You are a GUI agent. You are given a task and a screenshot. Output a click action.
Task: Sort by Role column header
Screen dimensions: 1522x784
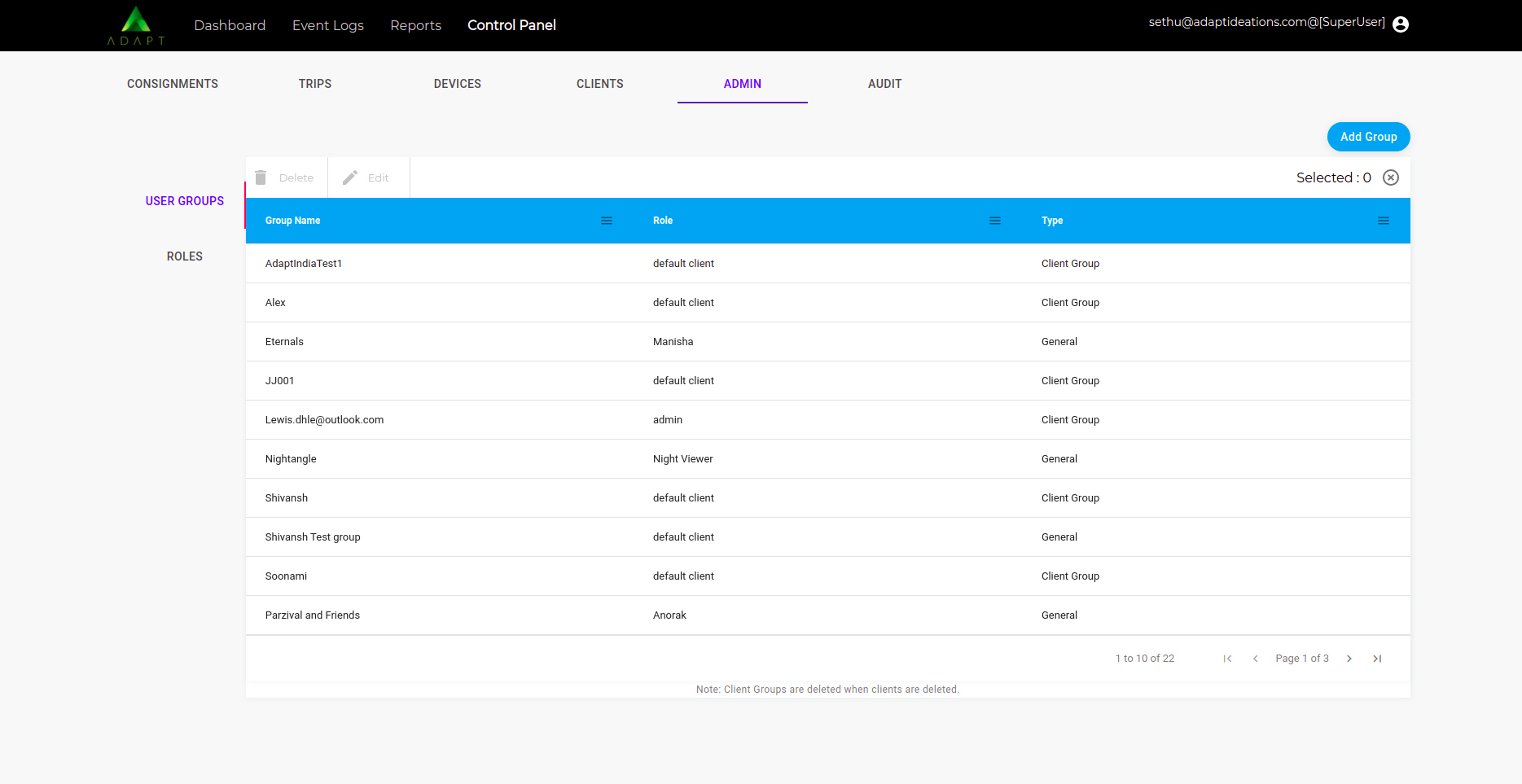click(663, 221)
